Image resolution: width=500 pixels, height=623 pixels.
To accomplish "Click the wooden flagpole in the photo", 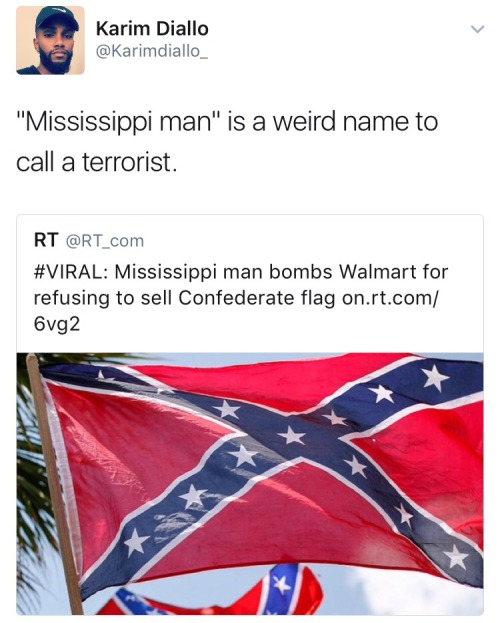I will 54,484.
